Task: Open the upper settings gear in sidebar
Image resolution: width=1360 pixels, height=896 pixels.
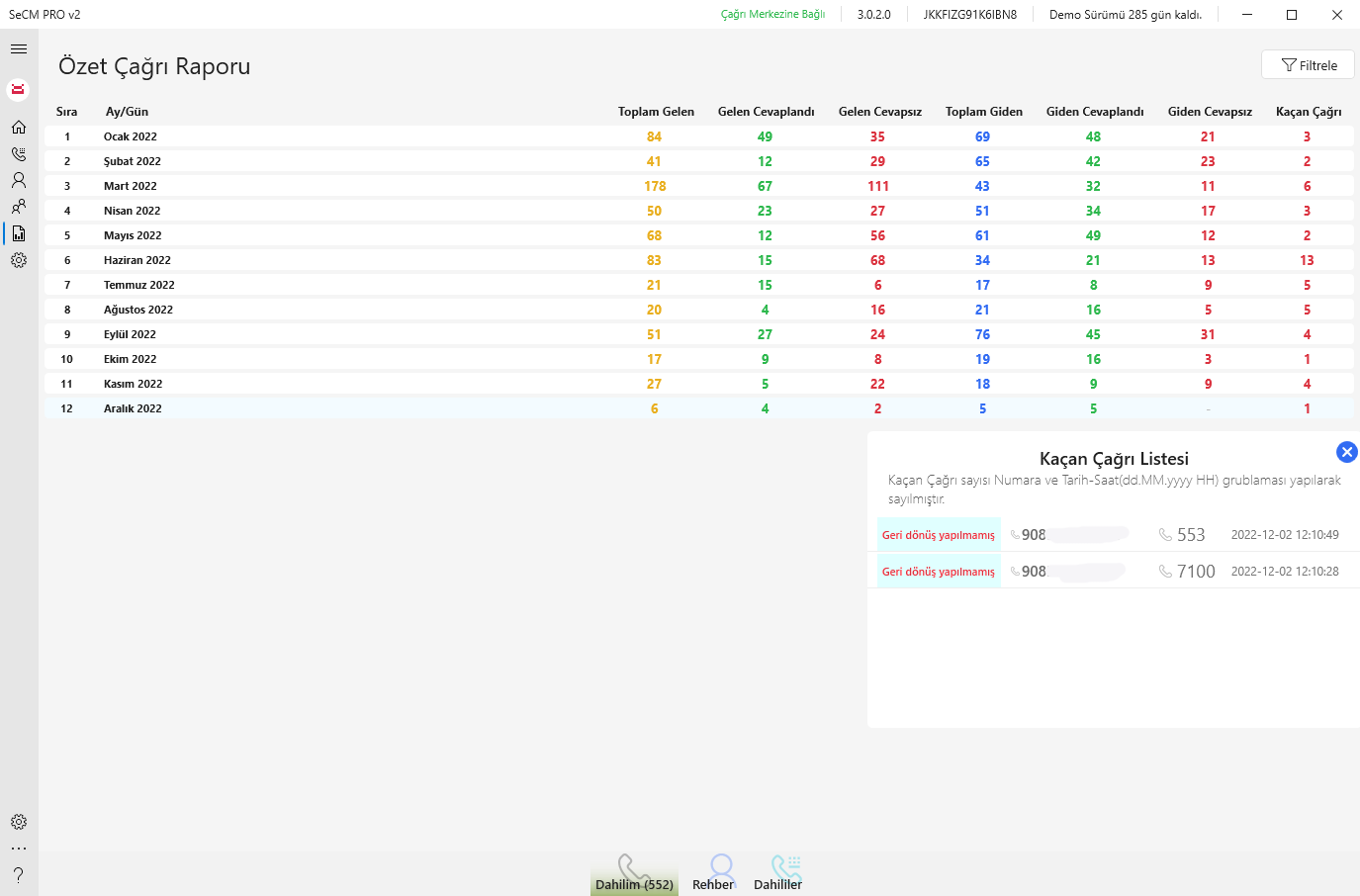Action: pyautogui.click(x=19, y=260)
